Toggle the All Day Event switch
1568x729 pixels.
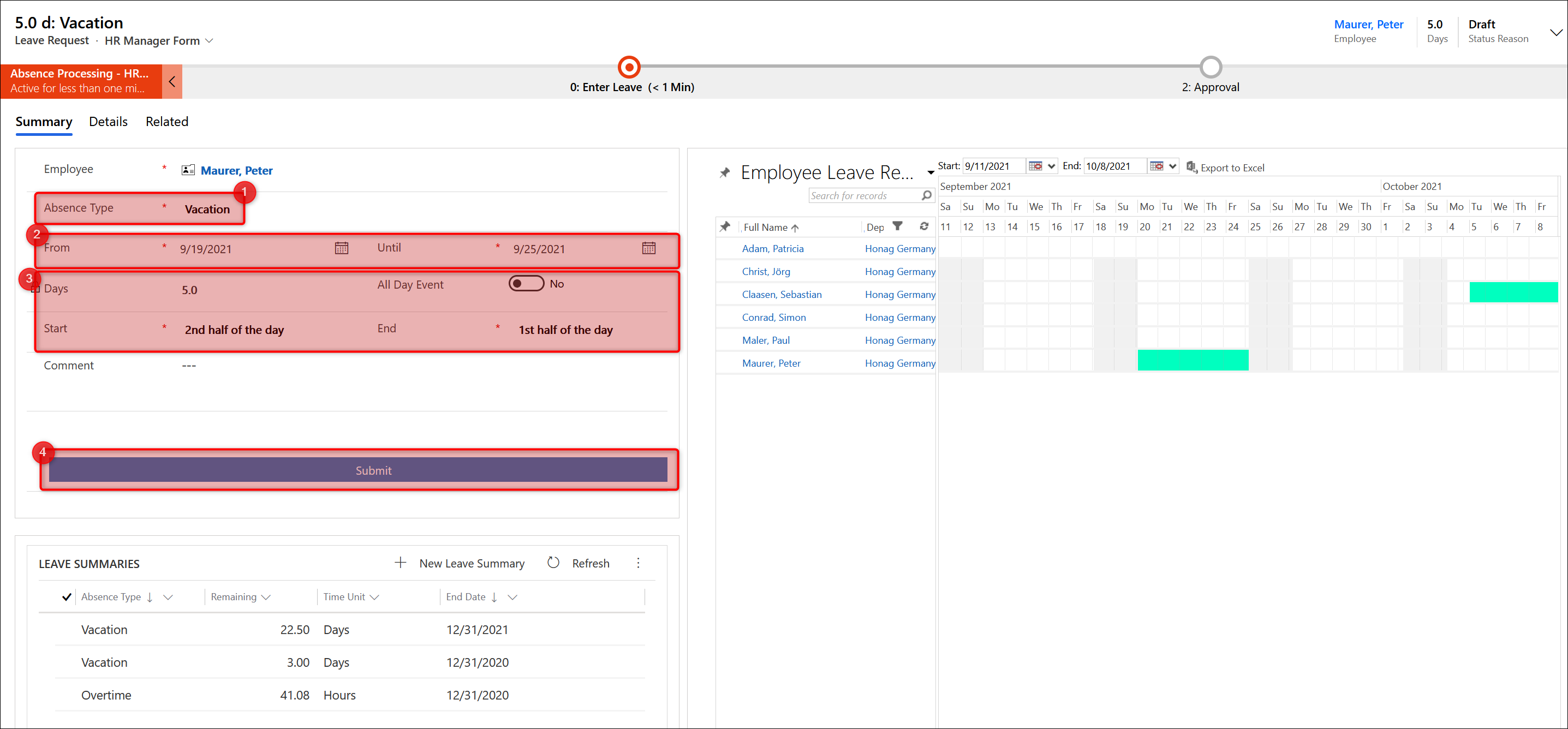[526, 284]
